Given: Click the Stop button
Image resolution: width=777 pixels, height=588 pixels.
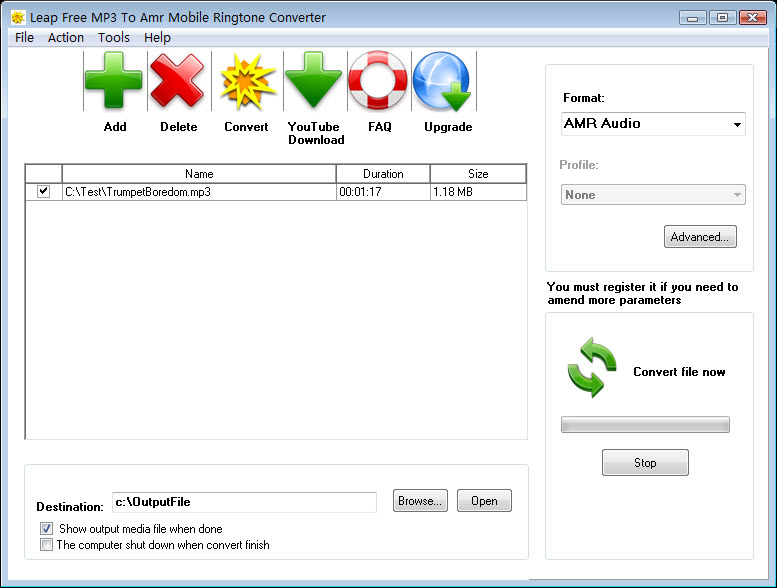Looking at the screenshot, I should click(645, 463).
